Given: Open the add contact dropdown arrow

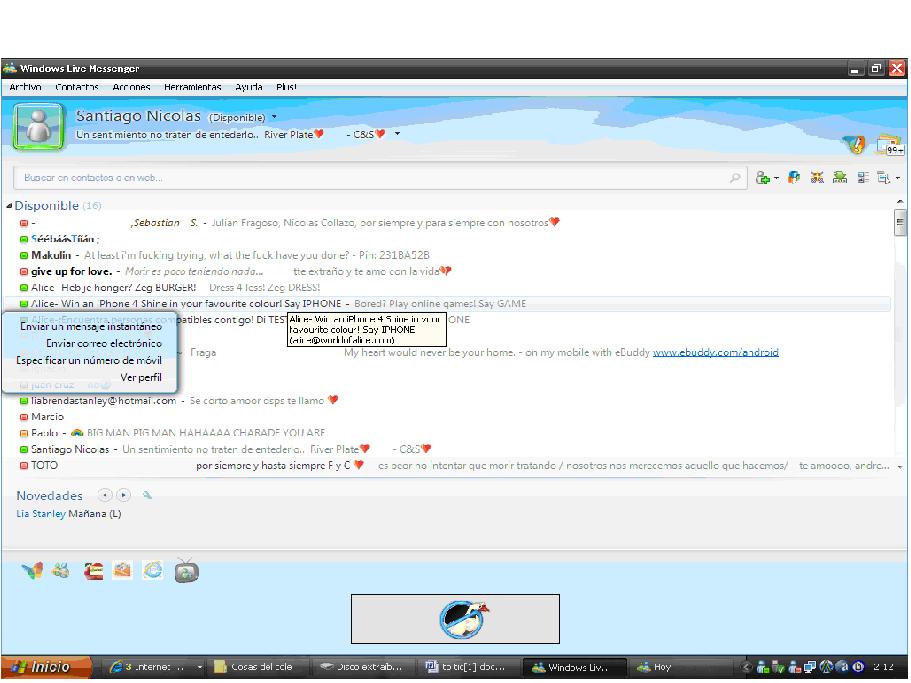Looking at the screenshot, I should pos(776,178).
